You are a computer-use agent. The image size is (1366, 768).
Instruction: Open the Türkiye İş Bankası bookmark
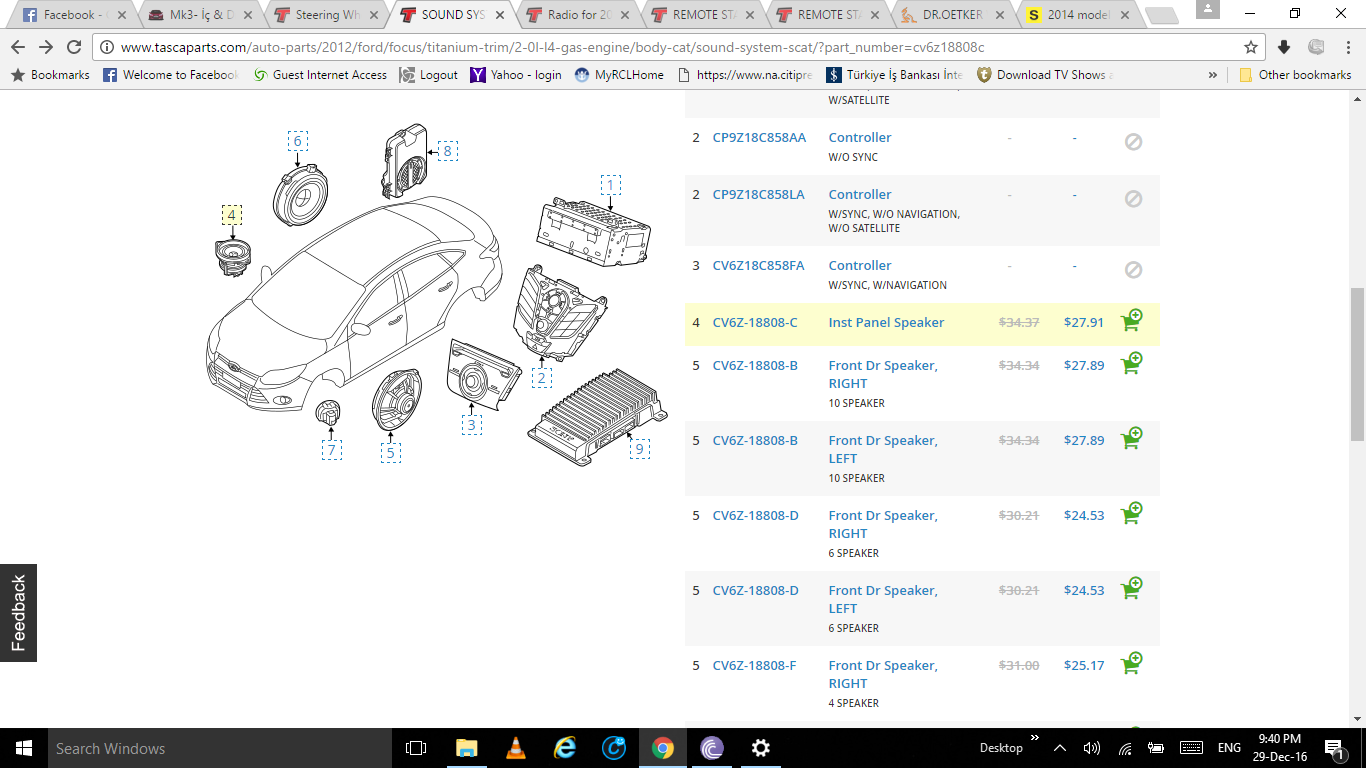(894, 75)
